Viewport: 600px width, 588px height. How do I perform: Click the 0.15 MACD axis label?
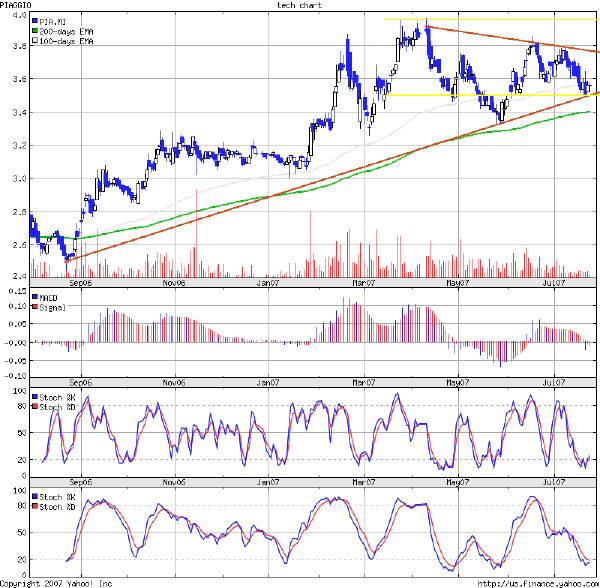18,291
